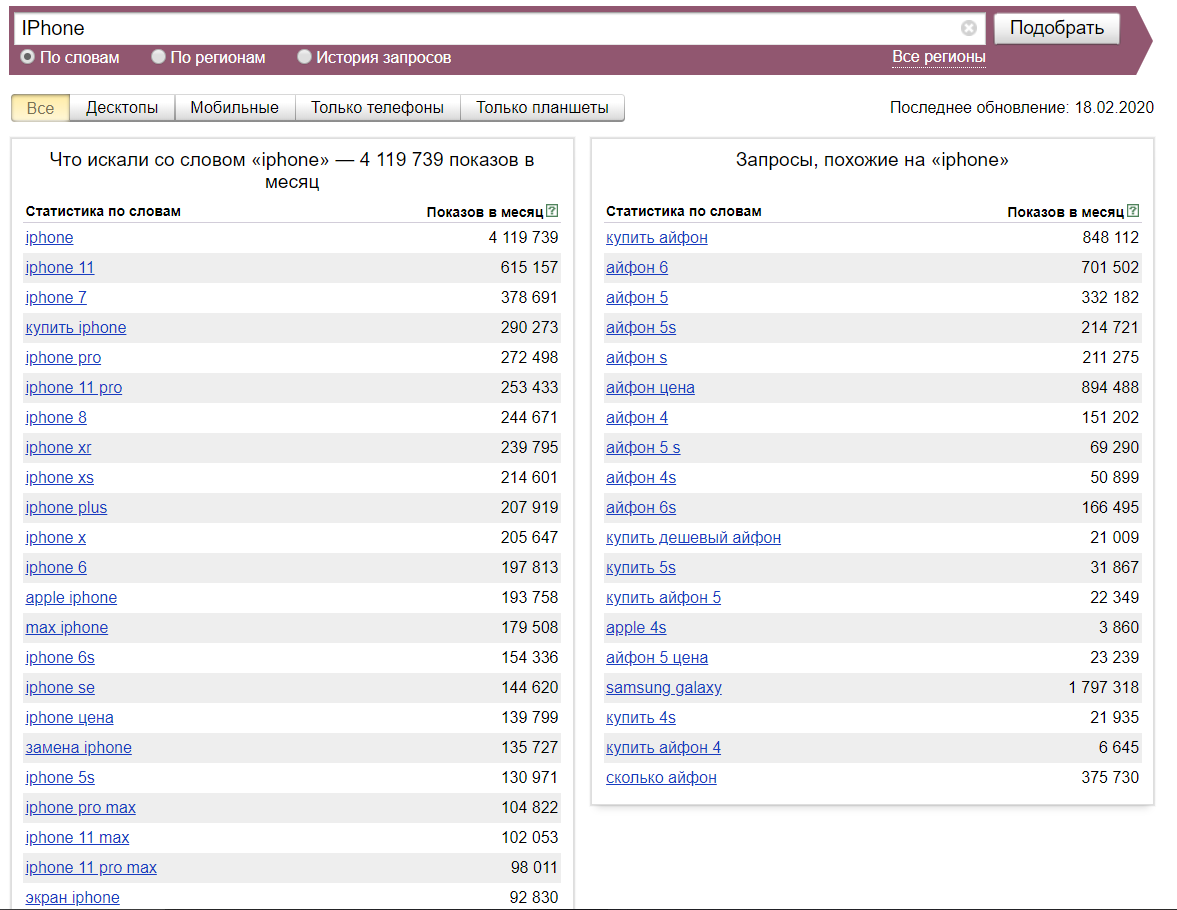This screenshot has height=910, width=1177.
Task: Open the 'iphone 7' keyword link
Action: pyautogui.click(x=56, y=297)
